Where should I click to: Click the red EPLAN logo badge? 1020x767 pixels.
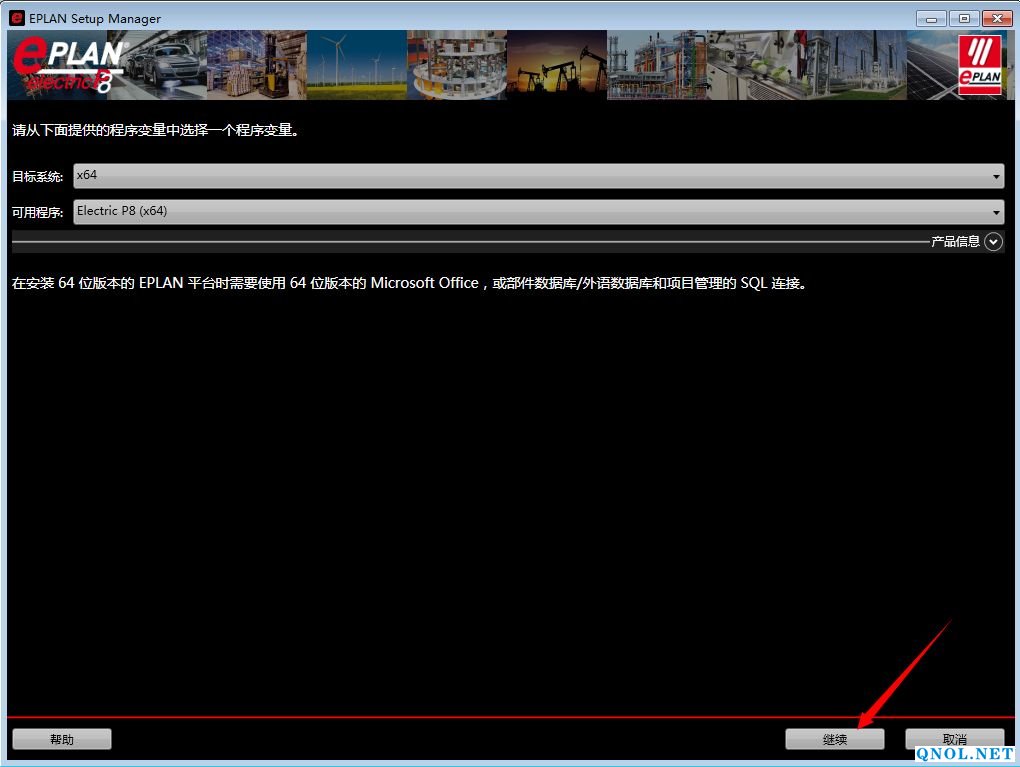pos(979,66)
